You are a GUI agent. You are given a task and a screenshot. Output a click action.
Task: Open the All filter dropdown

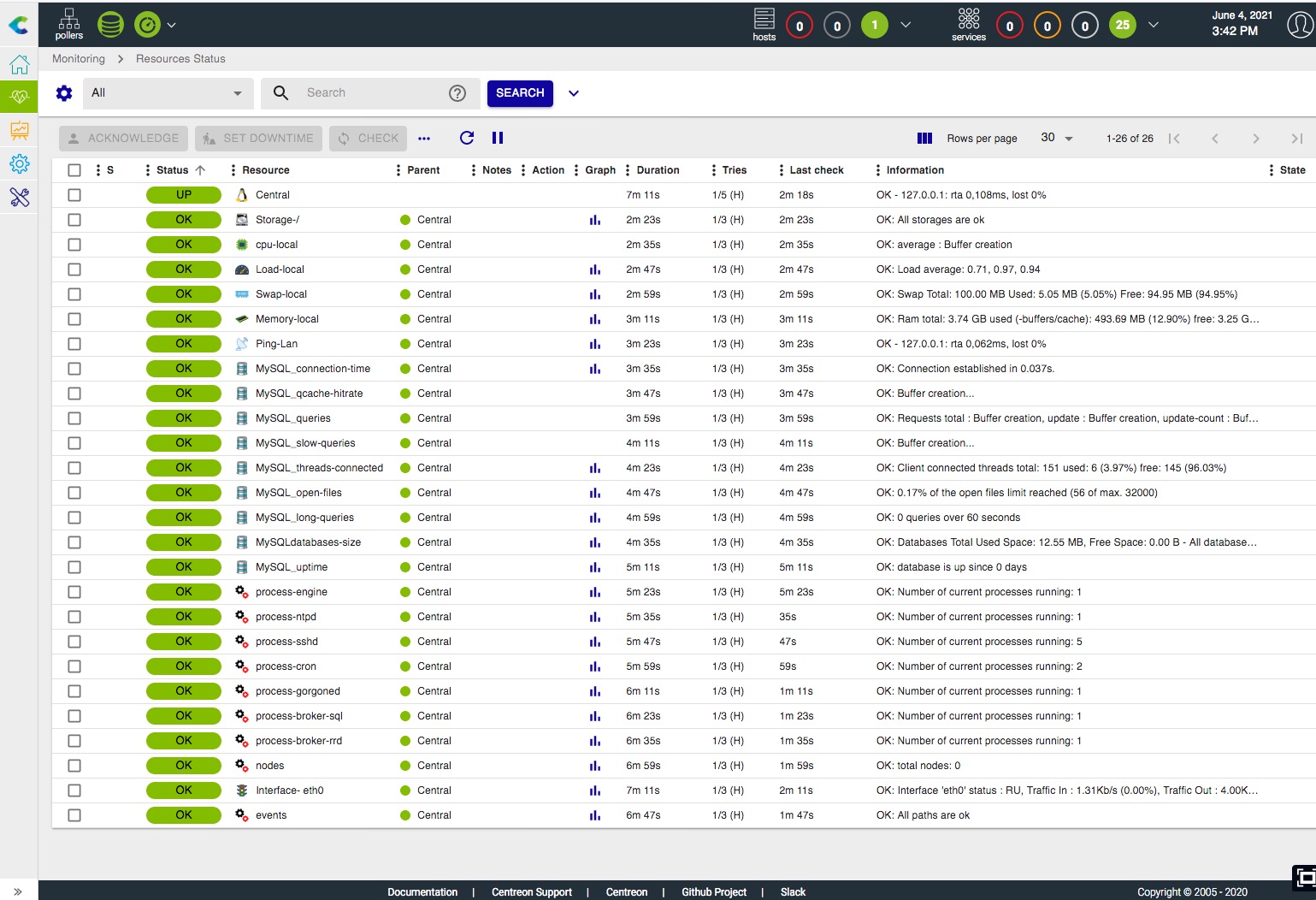[168, 93]
